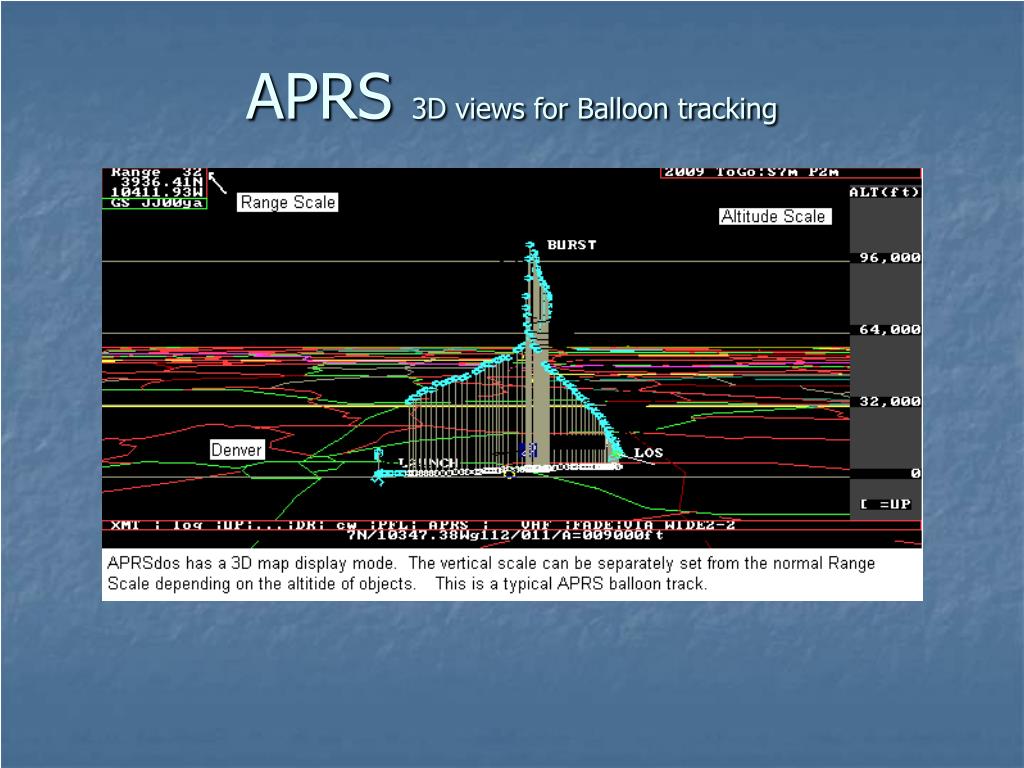The width and height of the screenshot is (1024, 768).
Task: Click the 'GS JJ00ya' grid square box
Action: pyautogui.click(x=155, y=203)
